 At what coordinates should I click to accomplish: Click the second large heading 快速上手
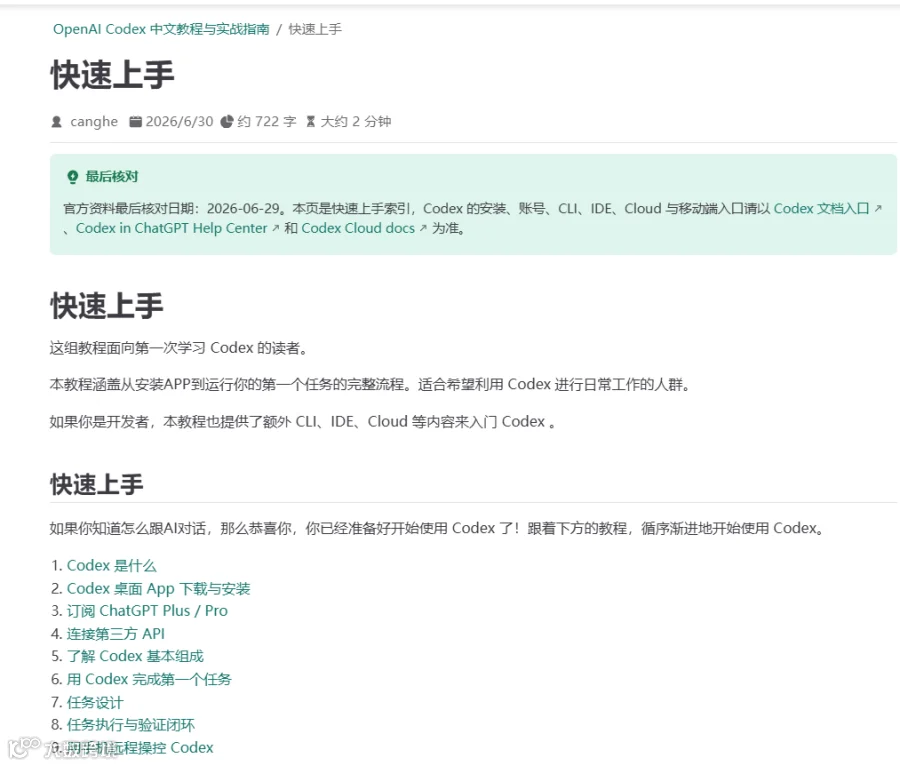107,305
